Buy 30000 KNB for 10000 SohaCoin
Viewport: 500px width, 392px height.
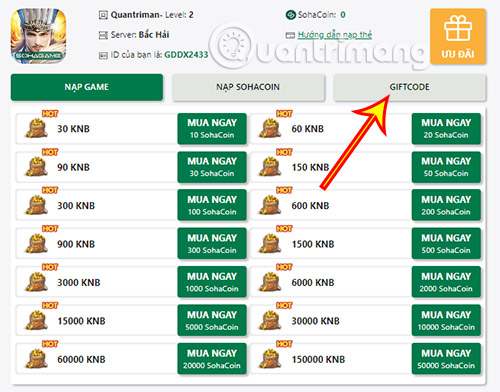446,320
